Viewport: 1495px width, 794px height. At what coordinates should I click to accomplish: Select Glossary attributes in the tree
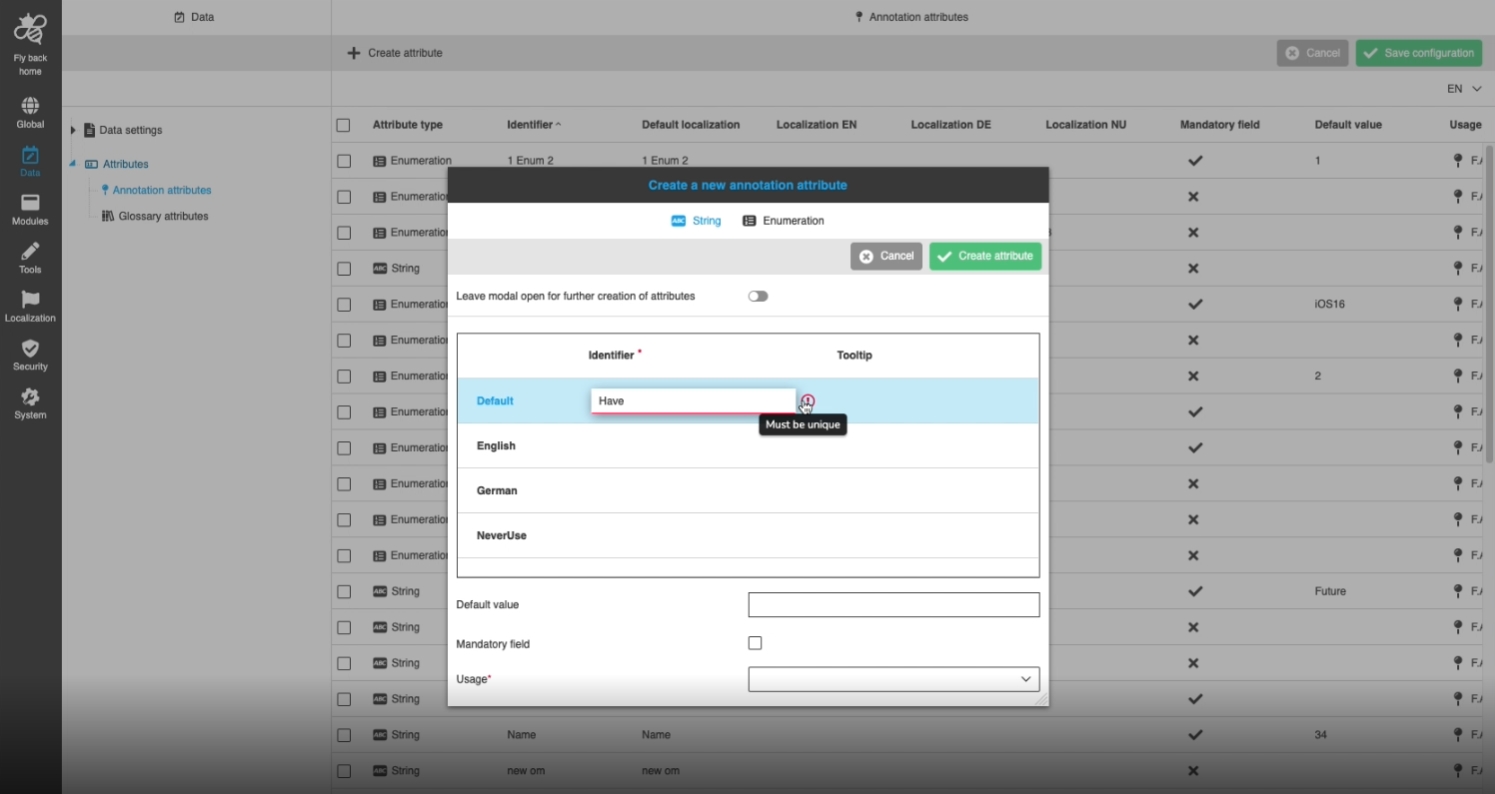tap(164, 216)
